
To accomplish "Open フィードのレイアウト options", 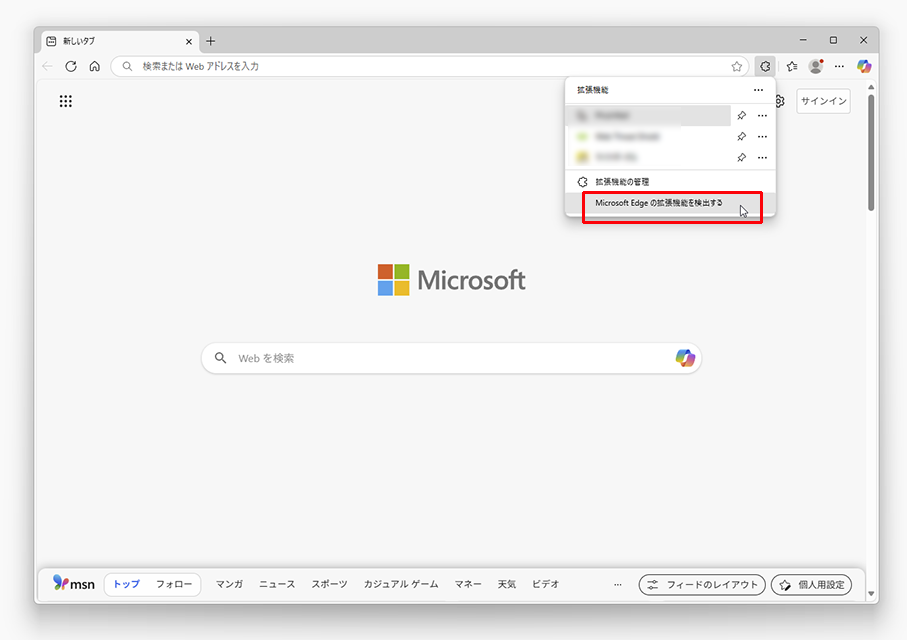I will tap(702, 584).
